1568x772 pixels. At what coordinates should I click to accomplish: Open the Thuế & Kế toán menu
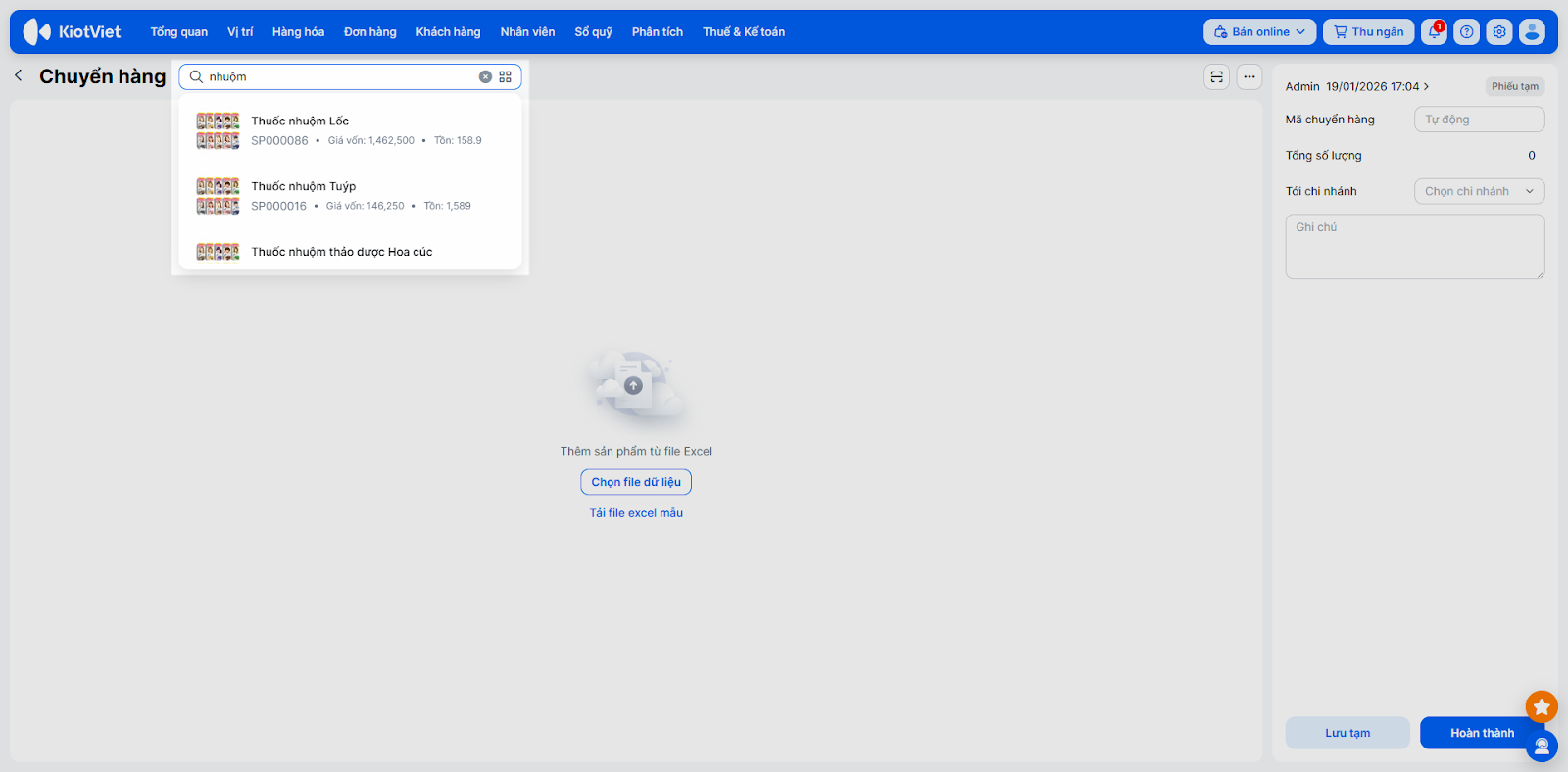pyautogui.click(x=744, y=32)
